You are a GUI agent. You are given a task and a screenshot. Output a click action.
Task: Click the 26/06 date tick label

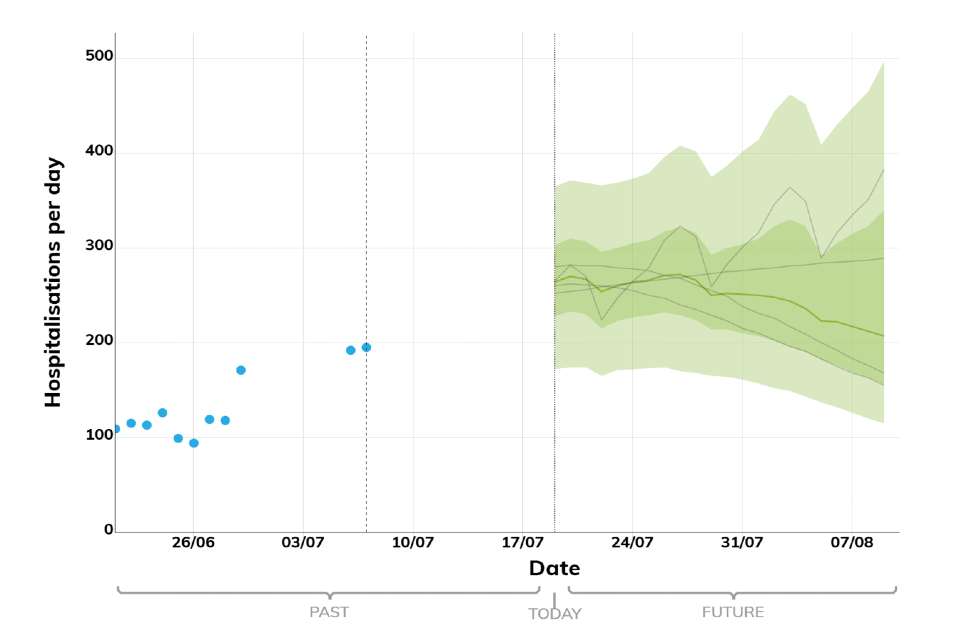tap(194, 543)
